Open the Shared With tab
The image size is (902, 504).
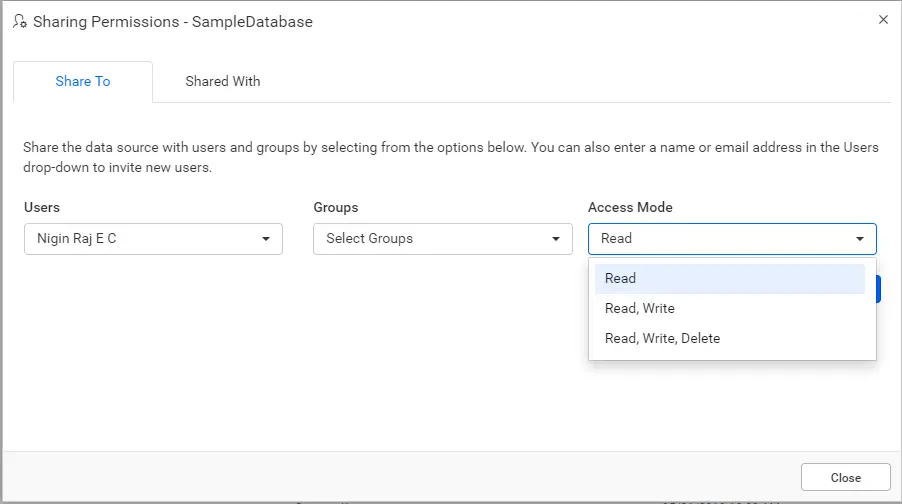222,82
